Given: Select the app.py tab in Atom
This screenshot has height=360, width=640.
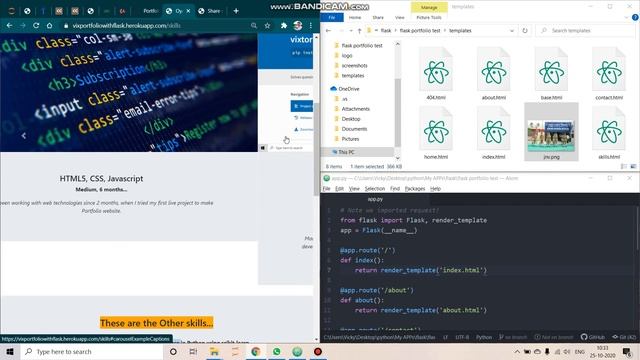Looking at the screenshot, I should pos(375,199).
